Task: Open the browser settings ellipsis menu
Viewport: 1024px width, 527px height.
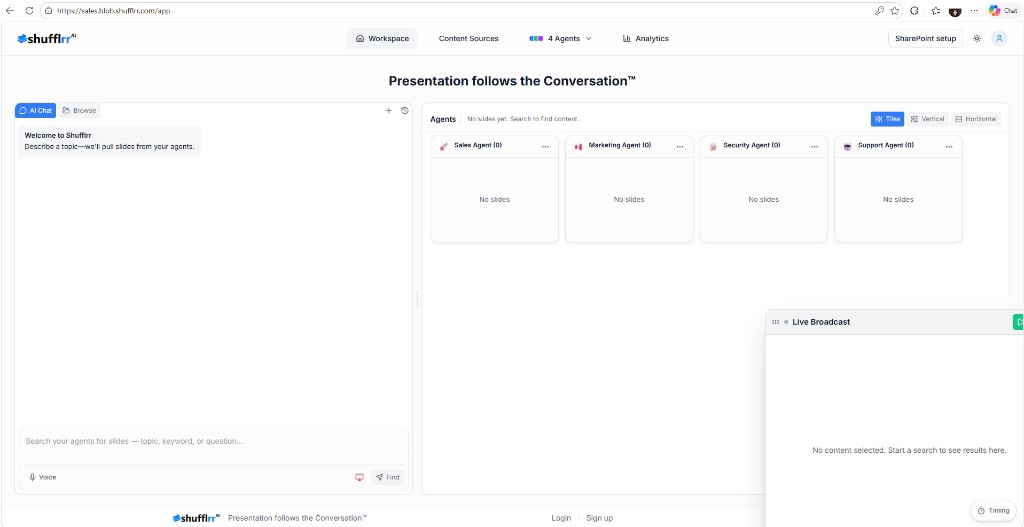Action: click(974, 11)
